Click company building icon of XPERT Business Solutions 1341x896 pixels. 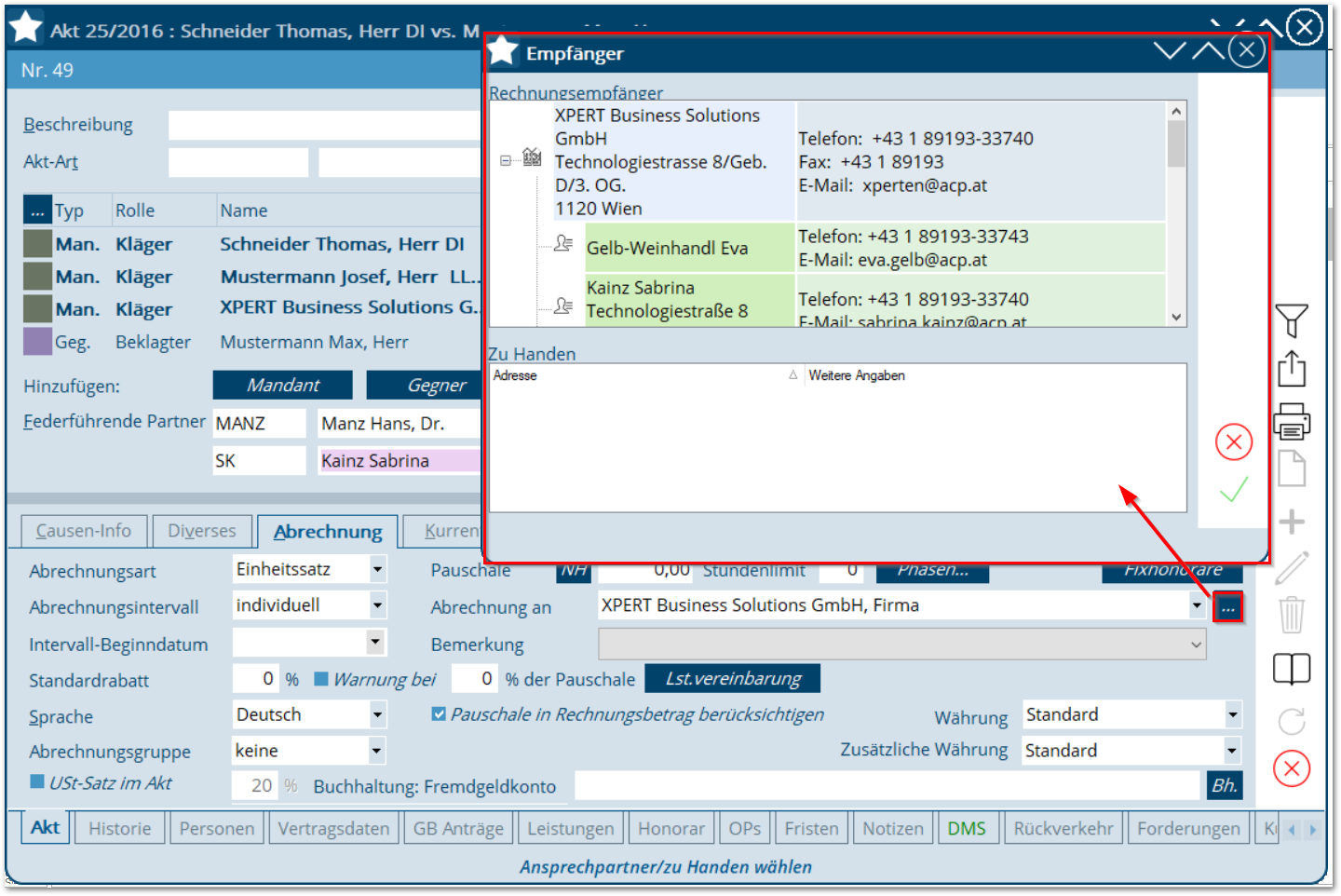[x=532, y=156]
